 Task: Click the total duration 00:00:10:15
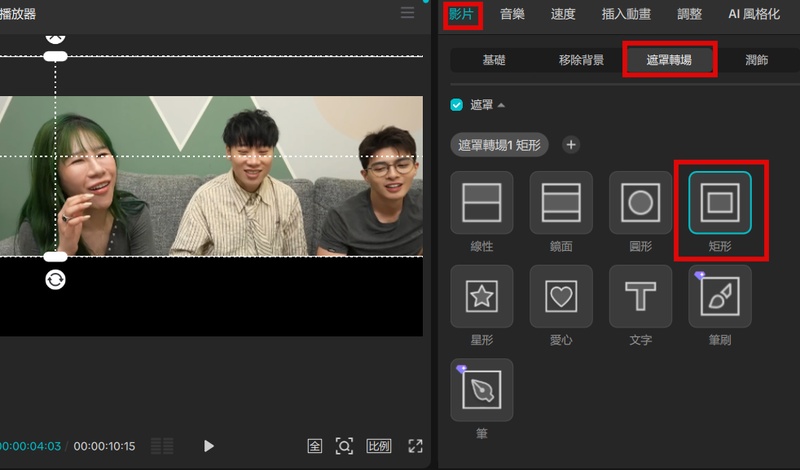coord(104,446)
